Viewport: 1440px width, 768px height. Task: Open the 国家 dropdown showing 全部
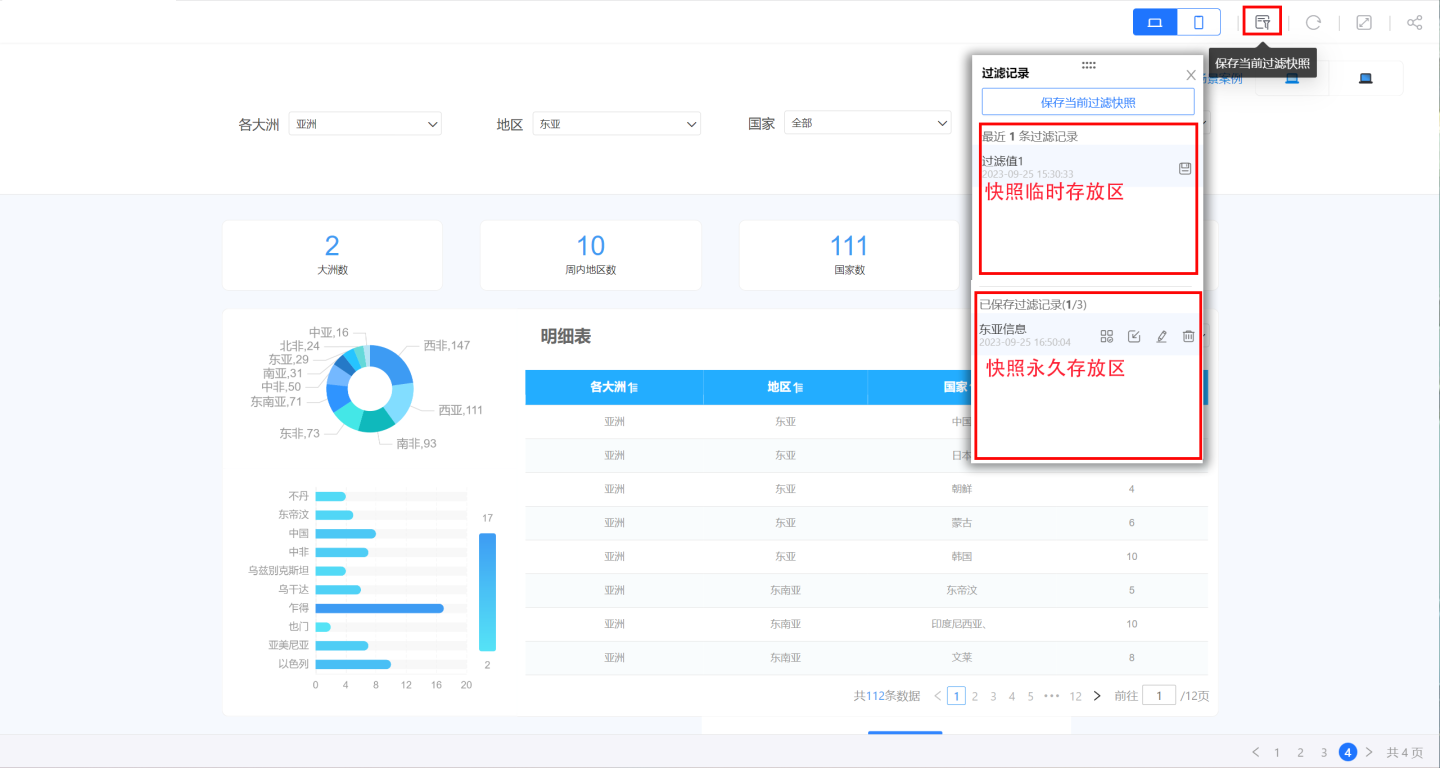867,124
